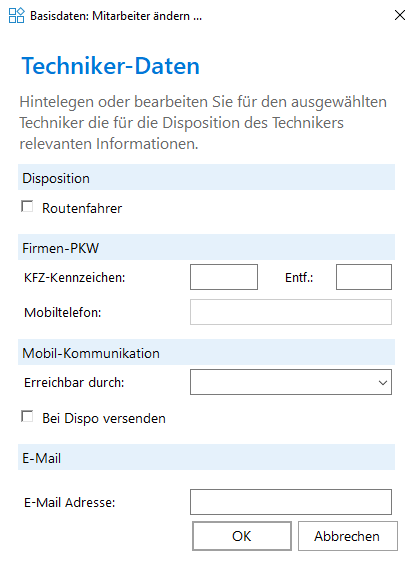Click the Mobiltelefon label text
Viewport: 416px width, 568px height.
click(x=63, y=312)
